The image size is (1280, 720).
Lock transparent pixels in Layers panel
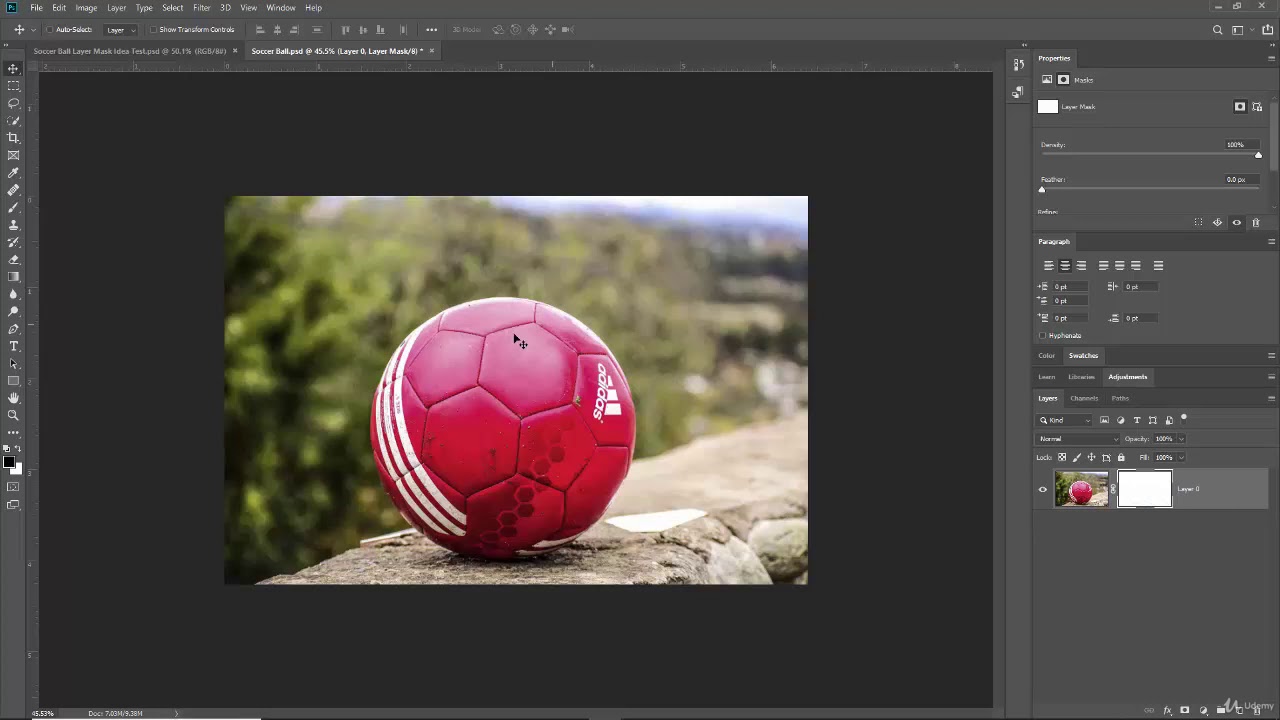click(1062, 457)
